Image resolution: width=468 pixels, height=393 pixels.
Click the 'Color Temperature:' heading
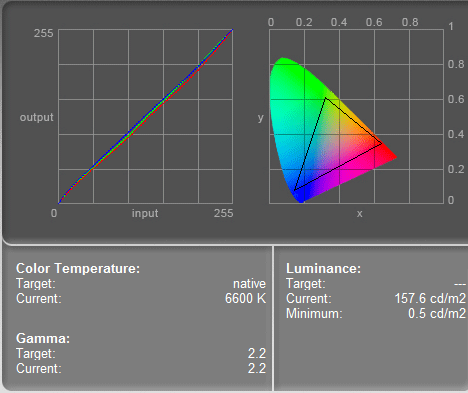pyautogui.click(x=78, y=268)
